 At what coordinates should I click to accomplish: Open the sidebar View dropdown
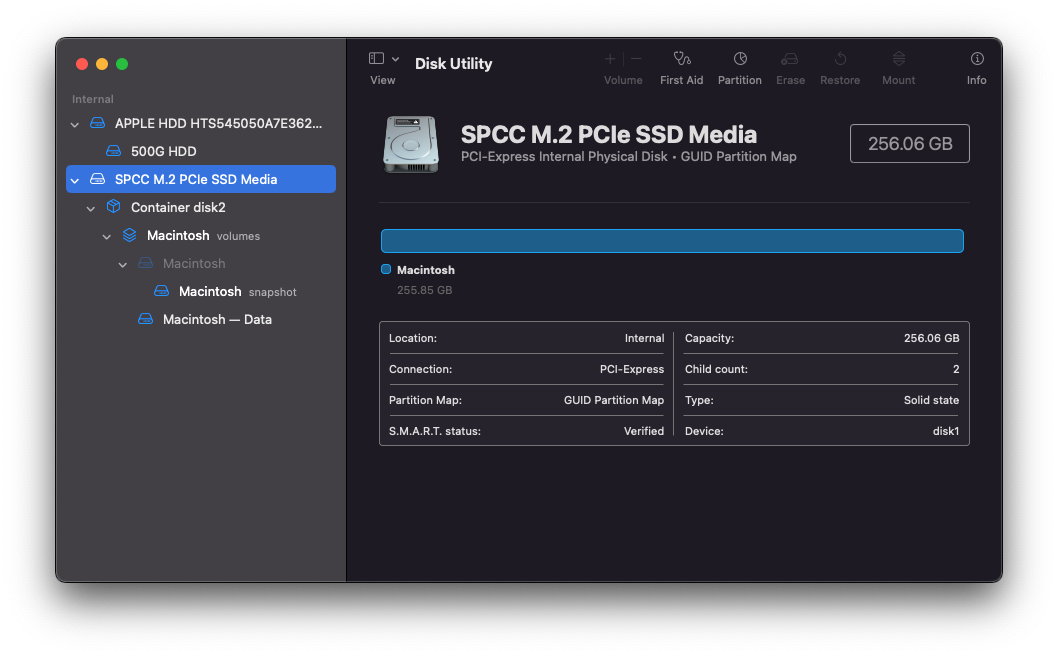click(x=383, y=59)
